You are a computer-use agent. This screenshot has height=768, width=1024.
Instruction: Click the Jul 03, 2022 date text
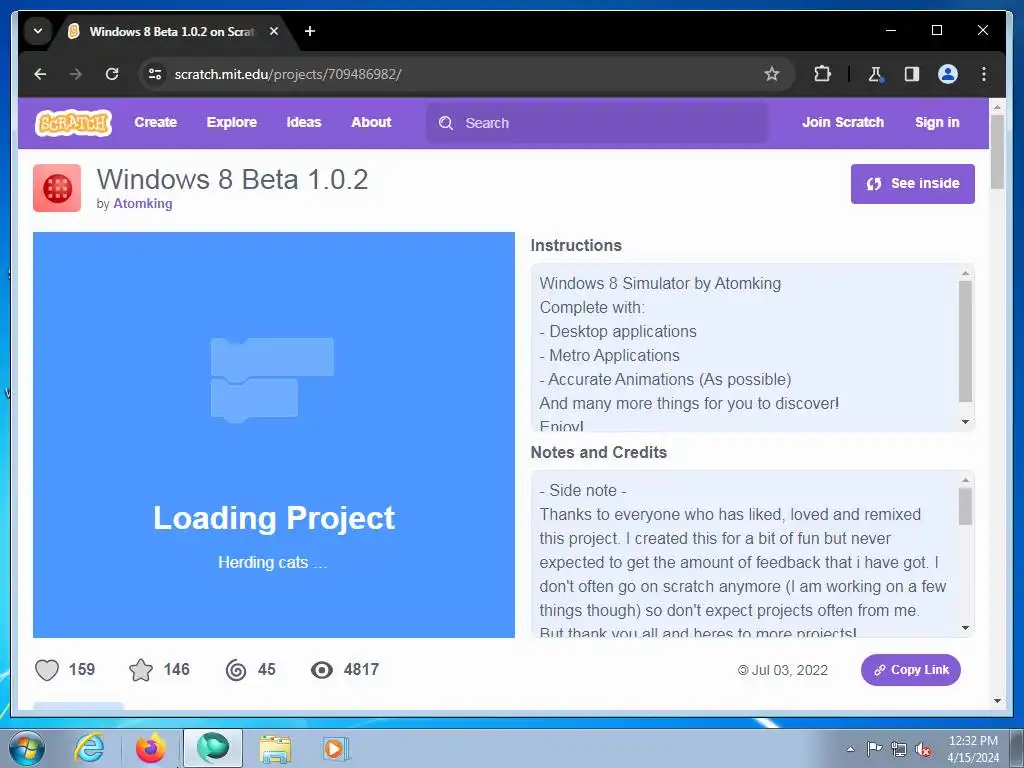click(x=790, y=670)
